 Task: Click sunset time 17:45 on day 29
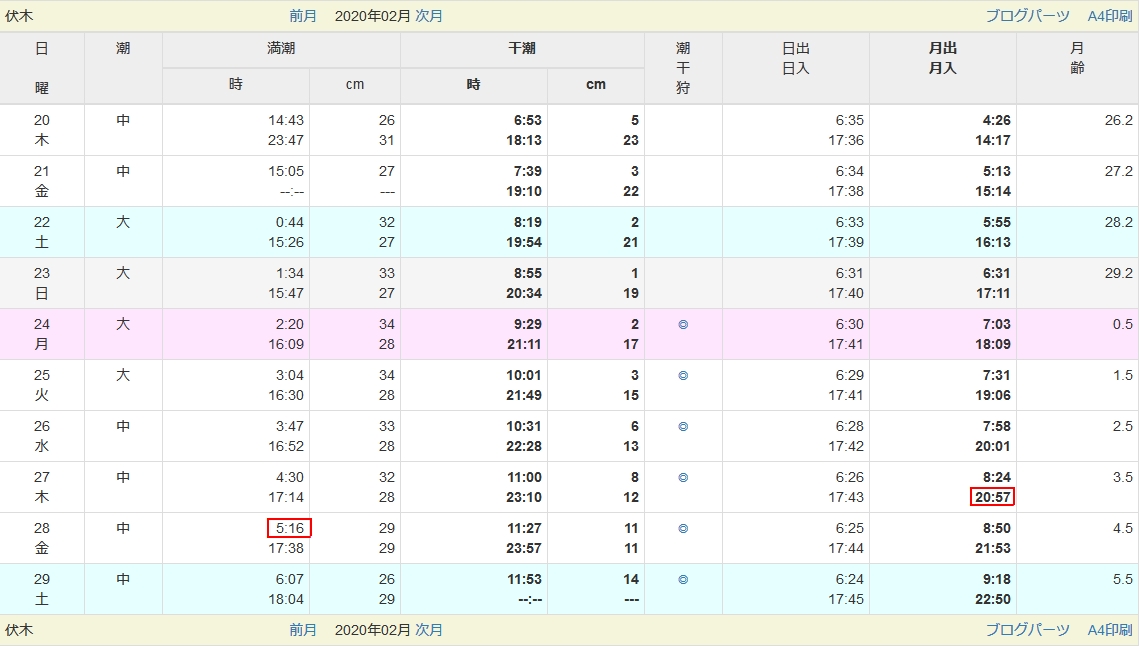(846, 599)
